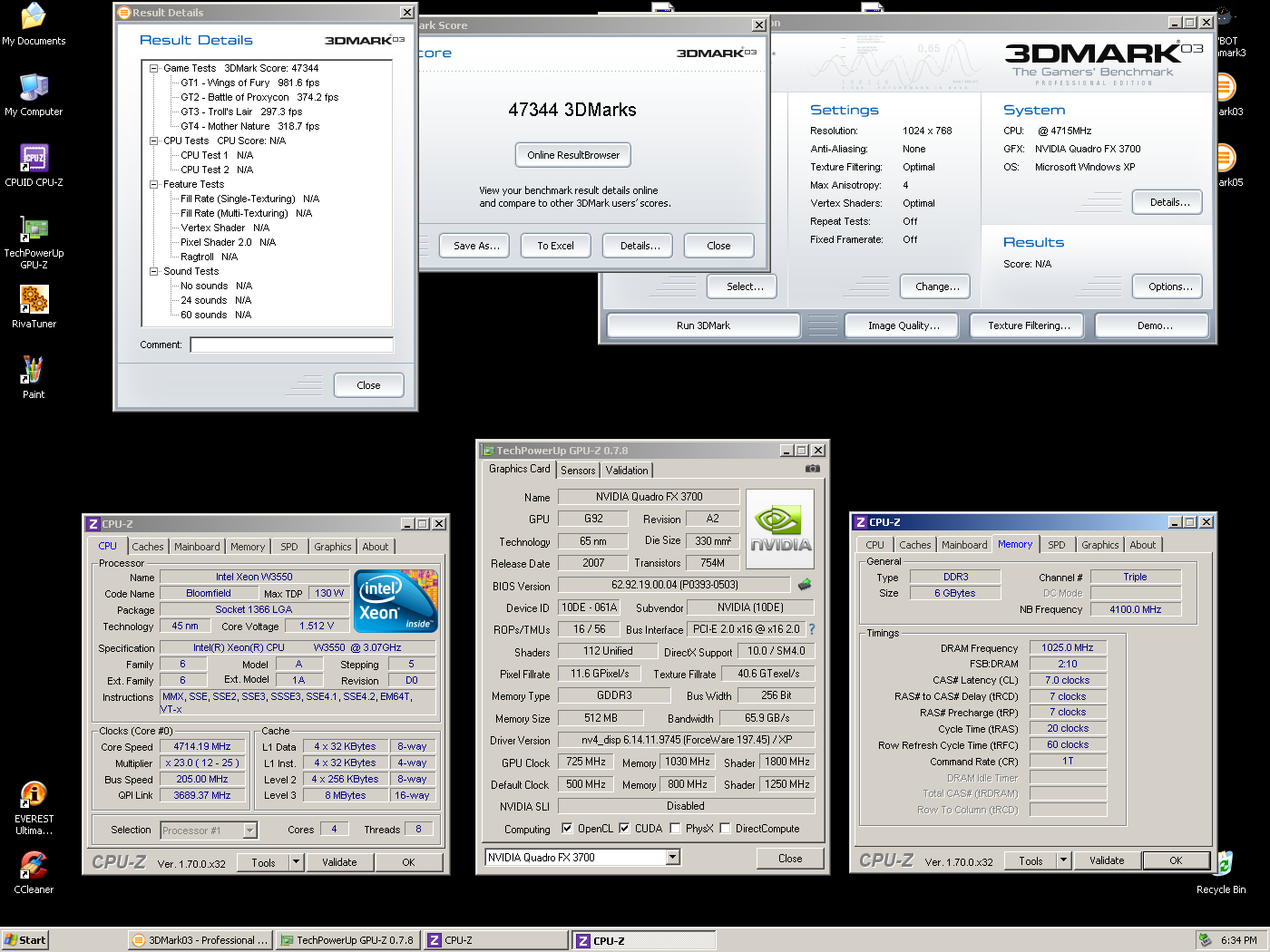The height and width of the screenshot is (952, 1270).
Task: Launch CPUID CPU-Z desktop shortcut
Action: (x=34, y=166)
